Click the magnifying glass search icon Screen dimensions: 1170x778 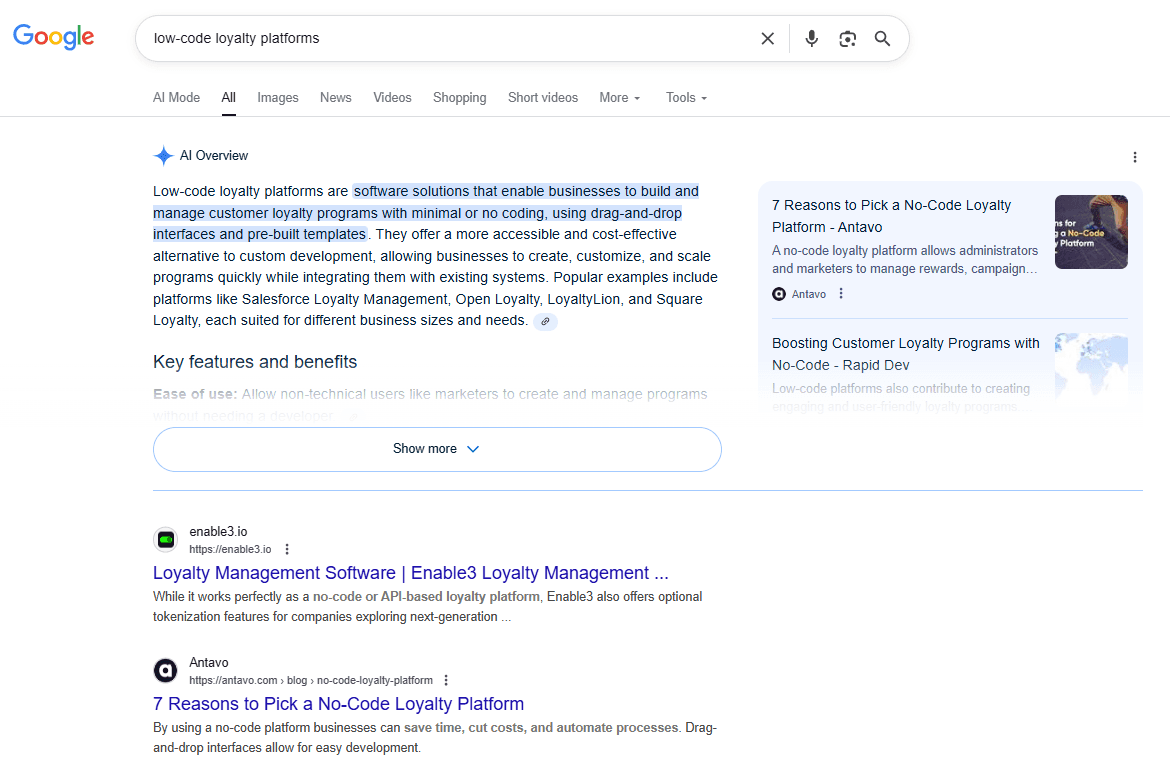click(x=882, y=39)
